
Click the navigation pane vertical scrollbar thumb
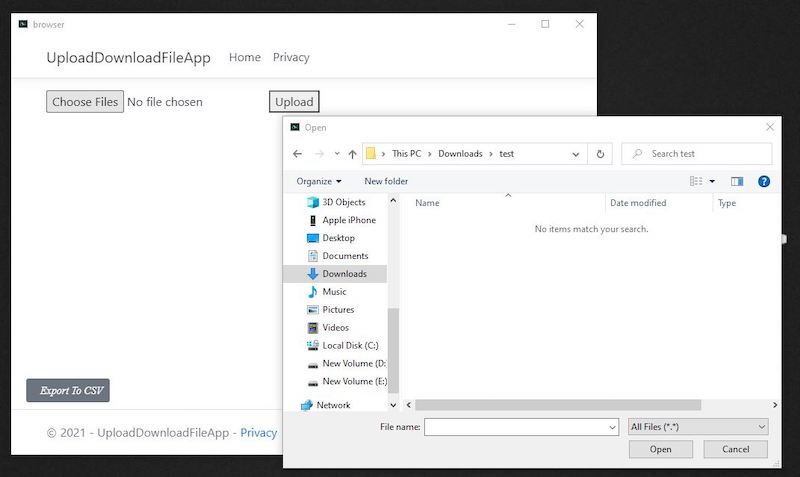[393, 350]
